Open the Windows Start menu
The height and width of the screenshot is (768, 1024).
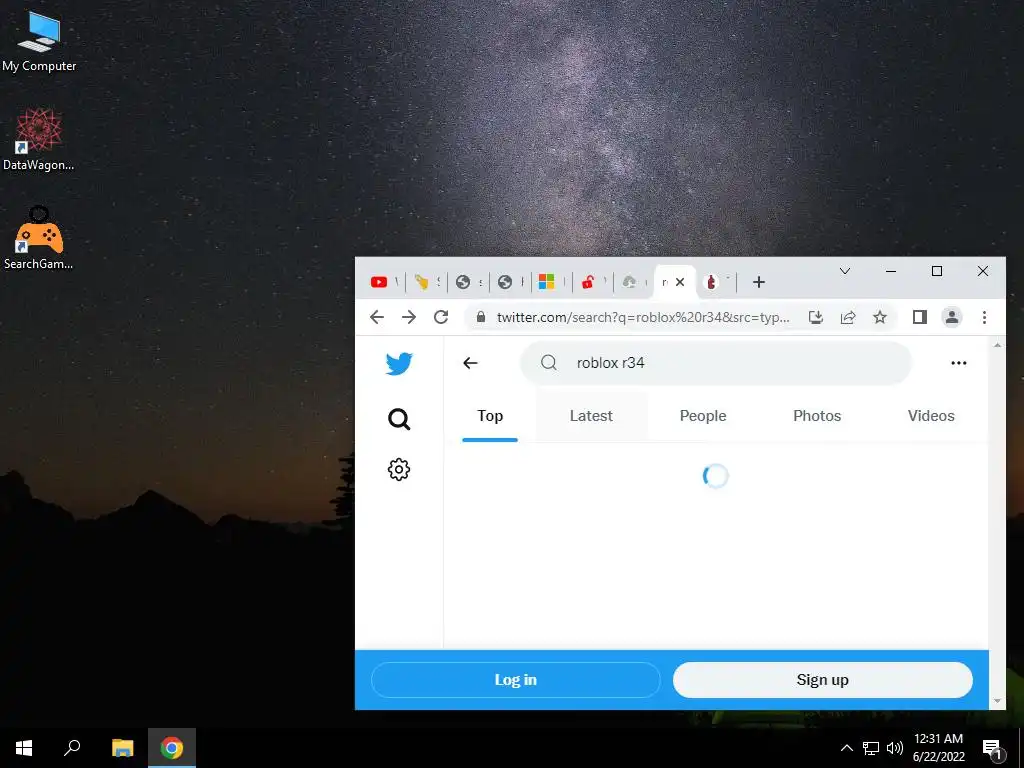coord(24,748)
